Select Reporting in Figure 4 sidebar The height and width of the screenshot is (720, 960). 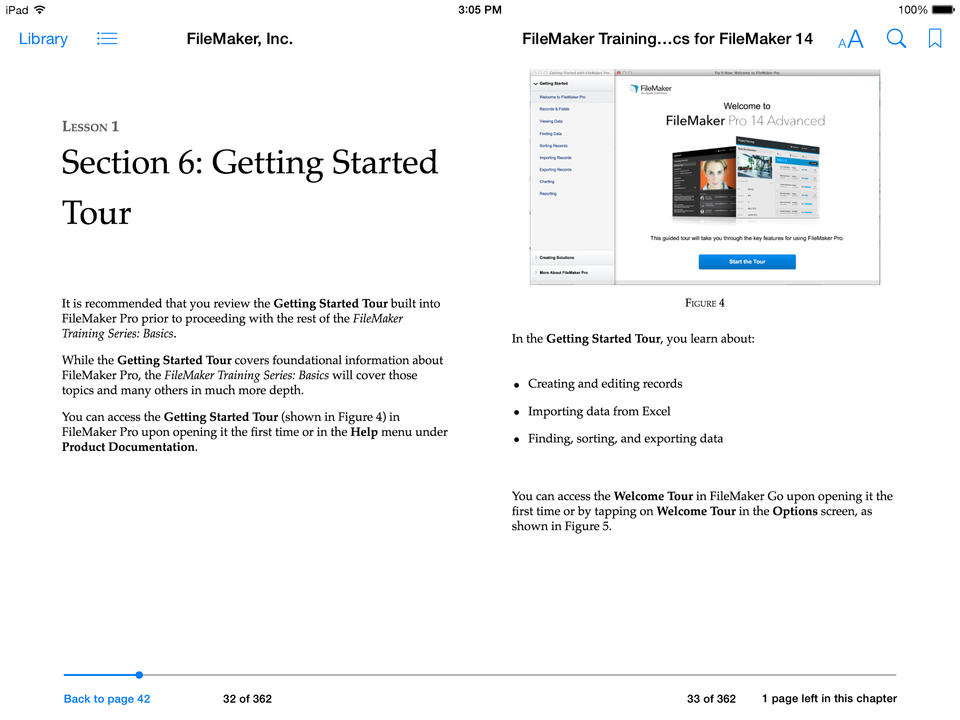548,193
